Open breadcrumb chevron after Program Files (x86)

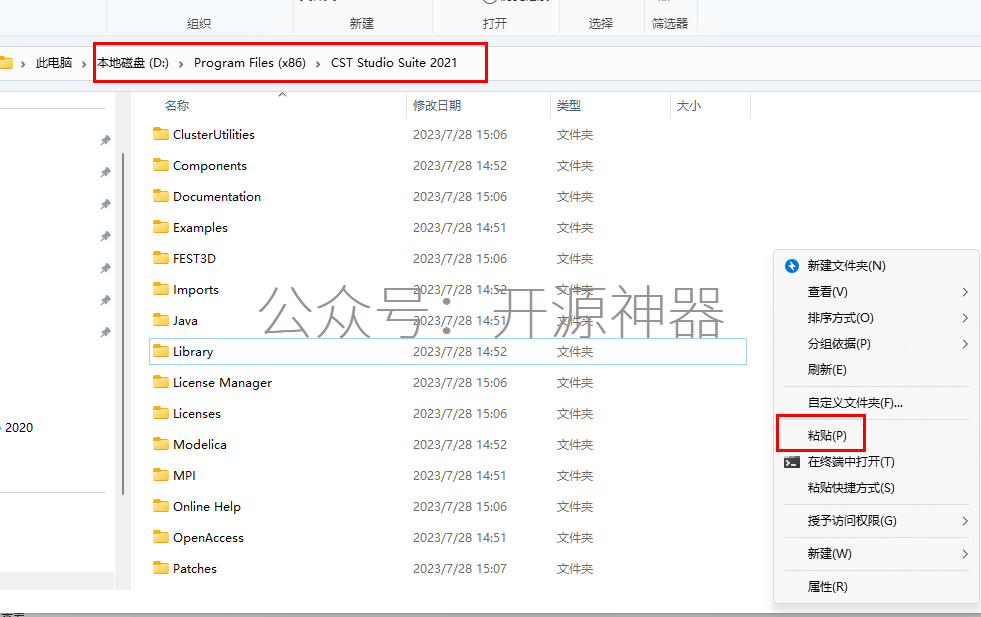318,63
